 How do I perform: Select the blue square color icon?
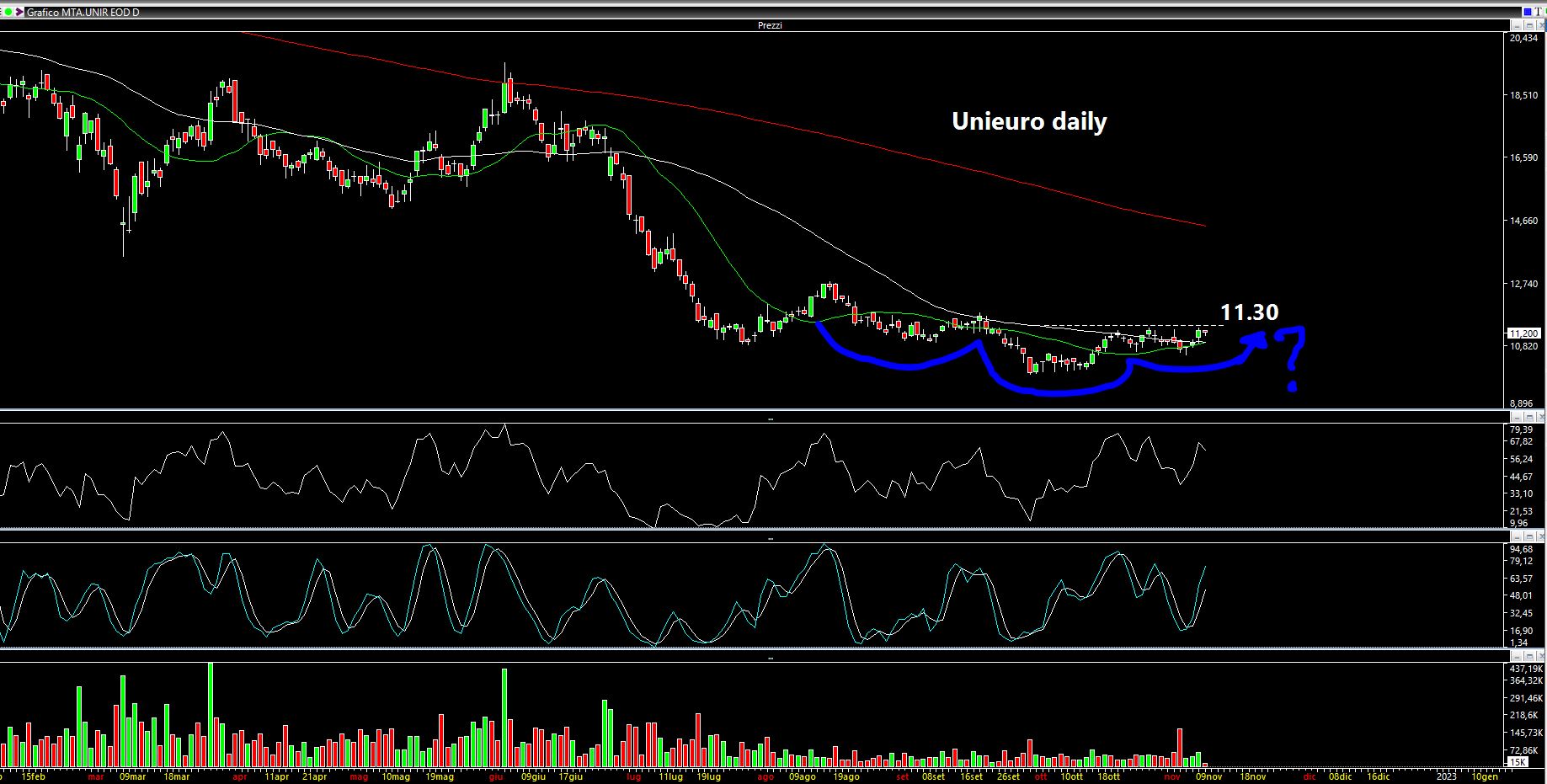click(x=1528, y=12)
